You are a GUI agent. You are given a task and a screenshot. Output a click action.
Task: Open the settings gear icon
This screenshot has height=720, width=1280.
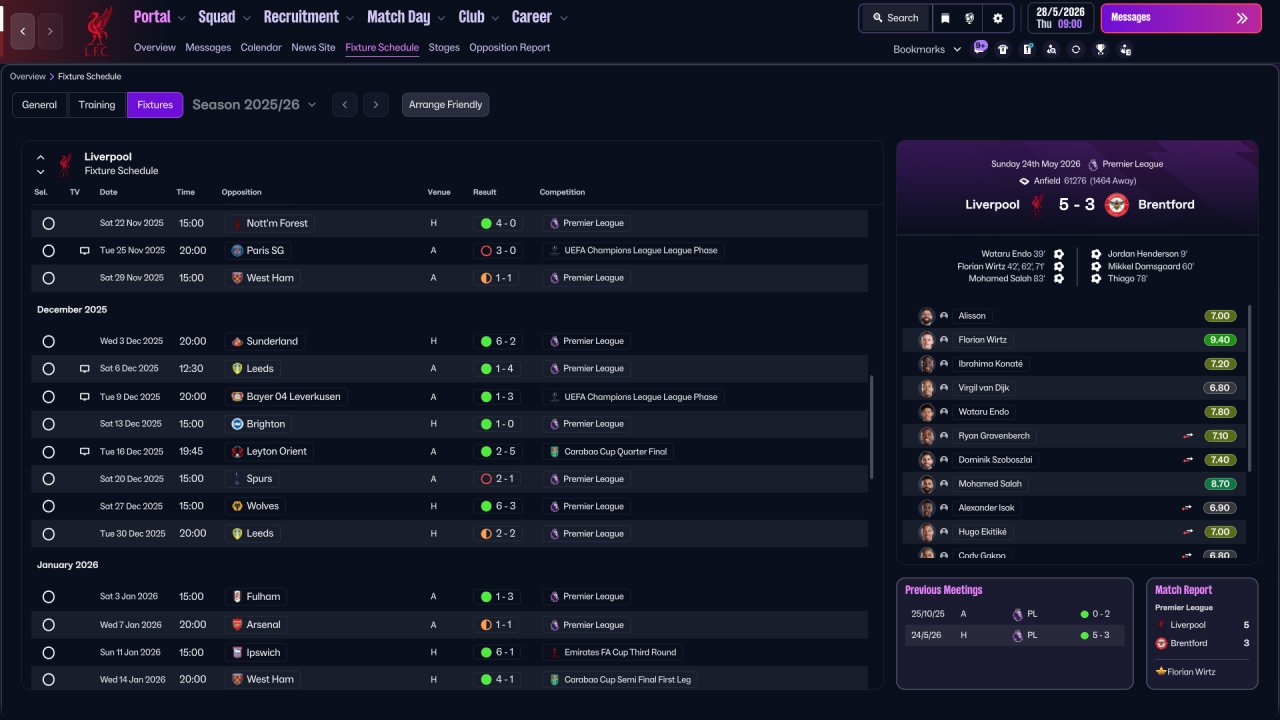click(x=997, y=18)
